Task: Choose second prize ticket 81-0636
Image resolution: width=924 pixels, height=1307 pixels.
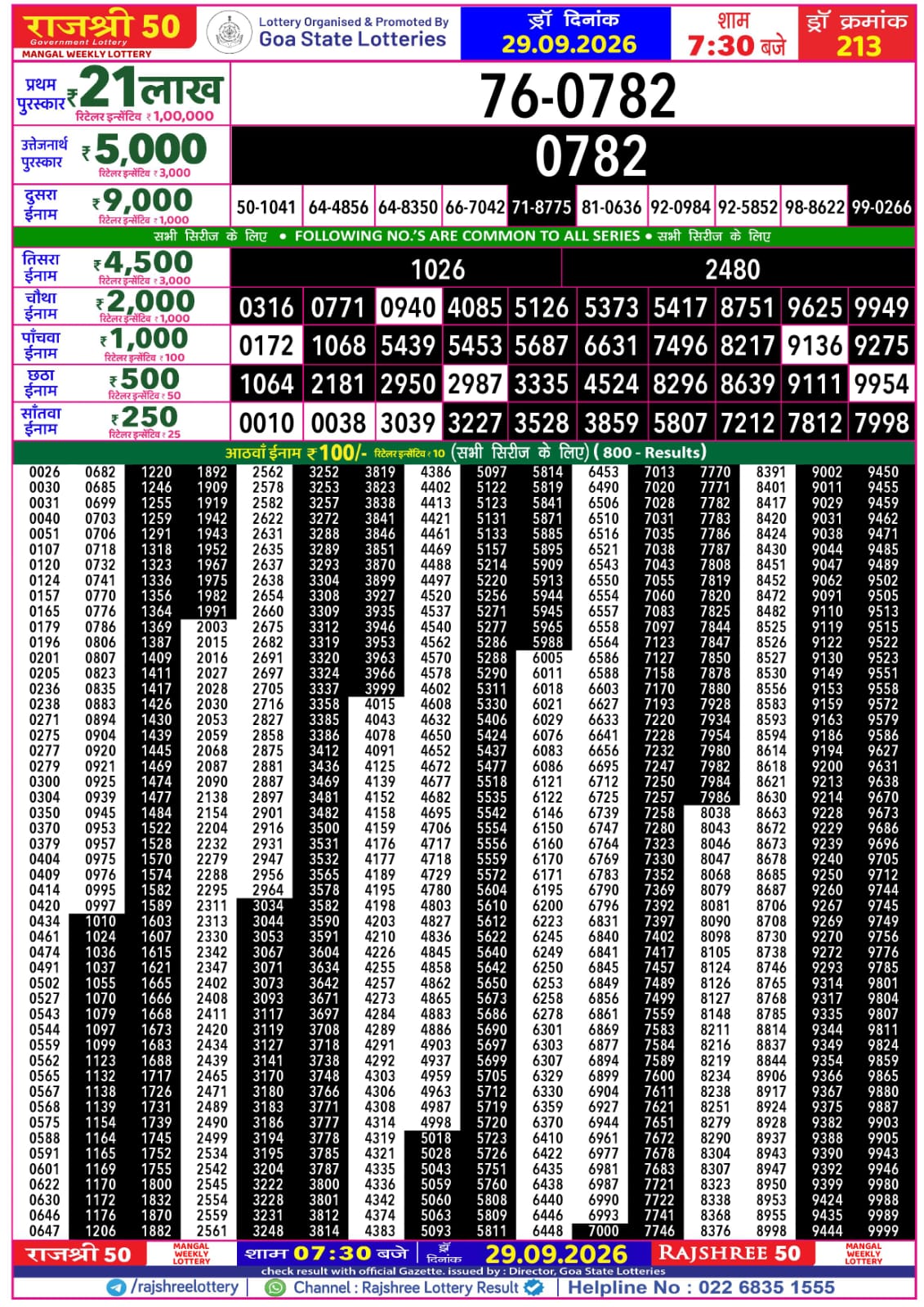Action: pyautogui.click(x=611, y=208)
